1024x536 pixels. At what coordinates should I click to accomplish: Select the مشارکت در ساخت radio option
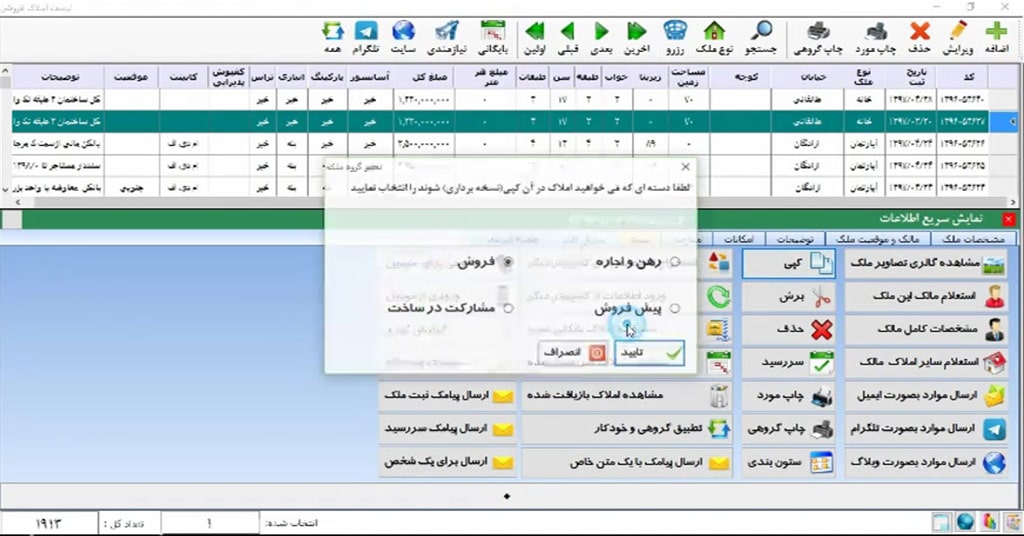click(508, 310)
